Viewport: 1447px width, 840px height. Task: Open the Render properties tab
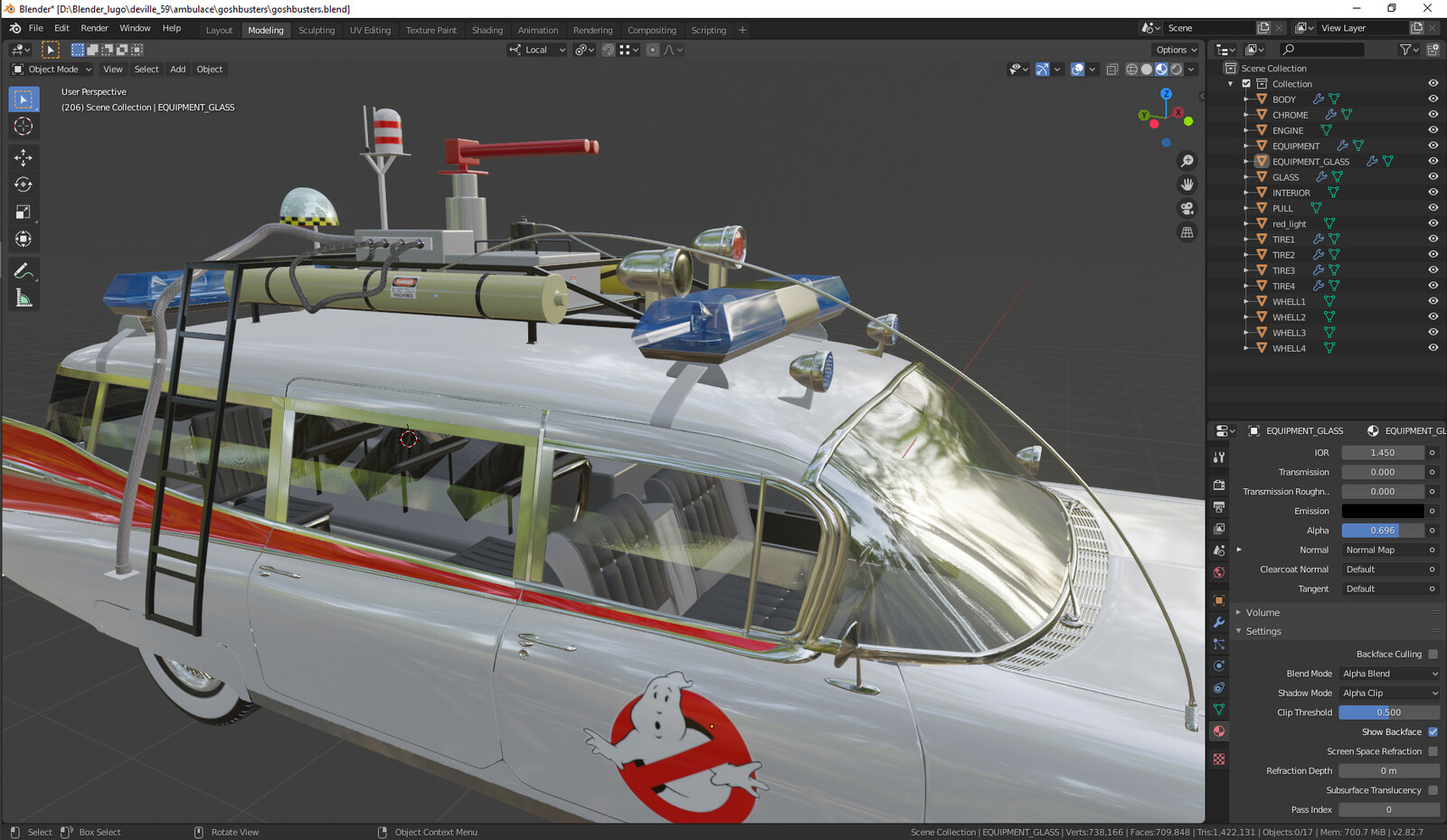[x=1219, y=485]
